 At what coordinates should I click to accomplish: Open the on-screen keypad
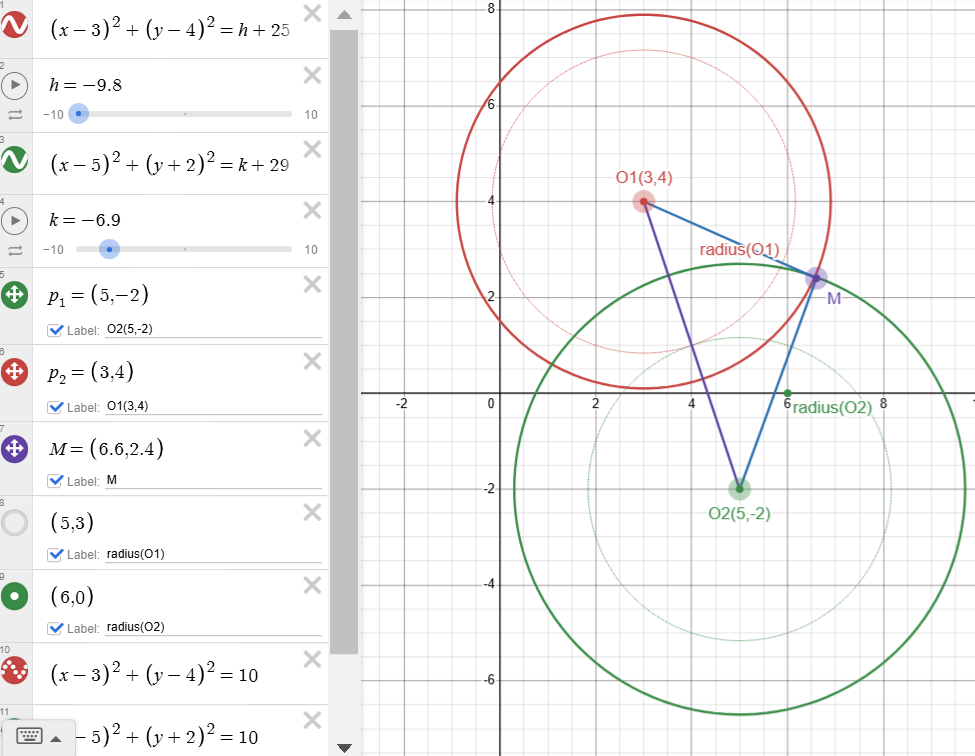coord(30,737)
